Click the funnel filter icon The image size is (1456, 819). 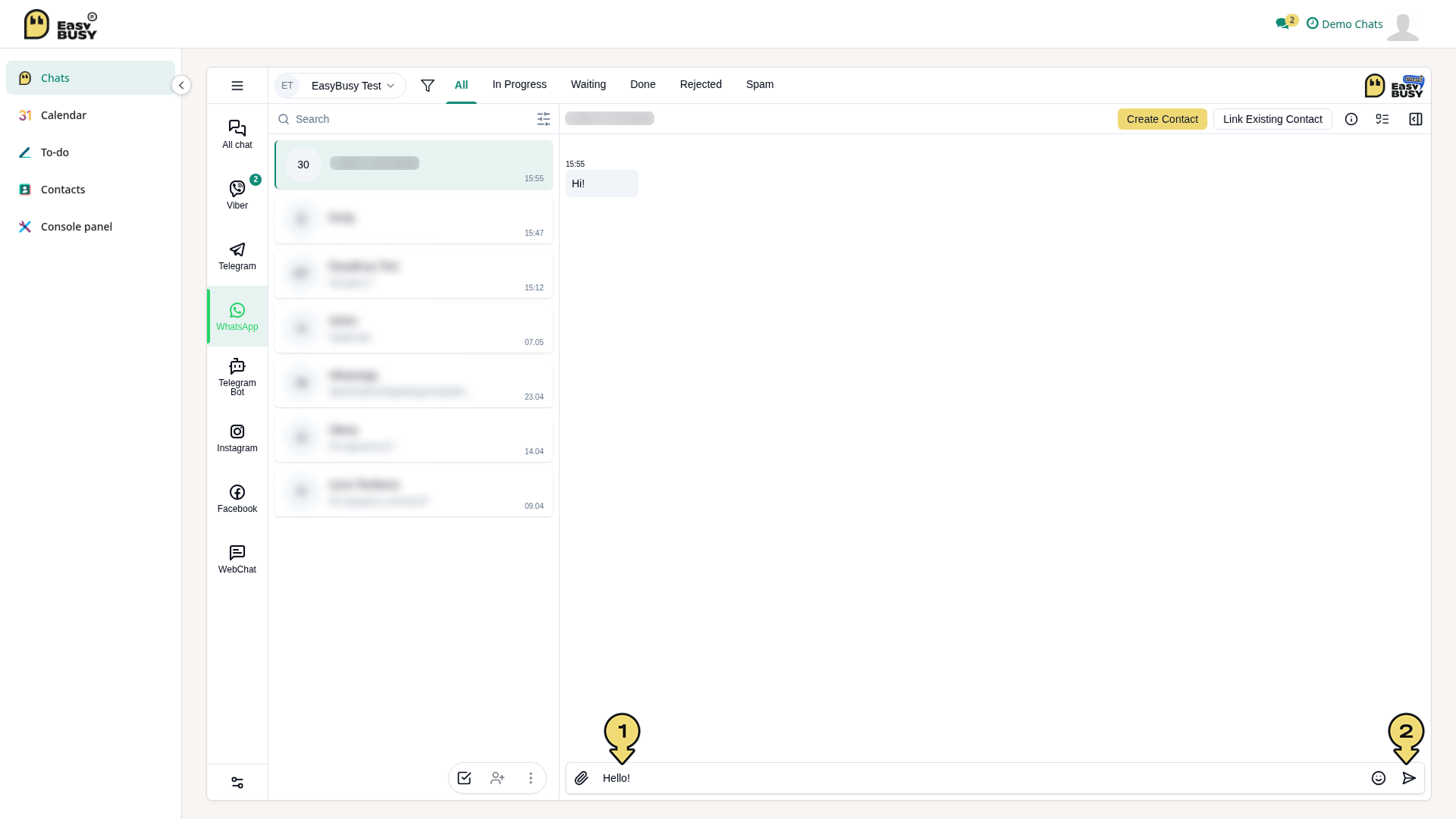click(428, 86)
